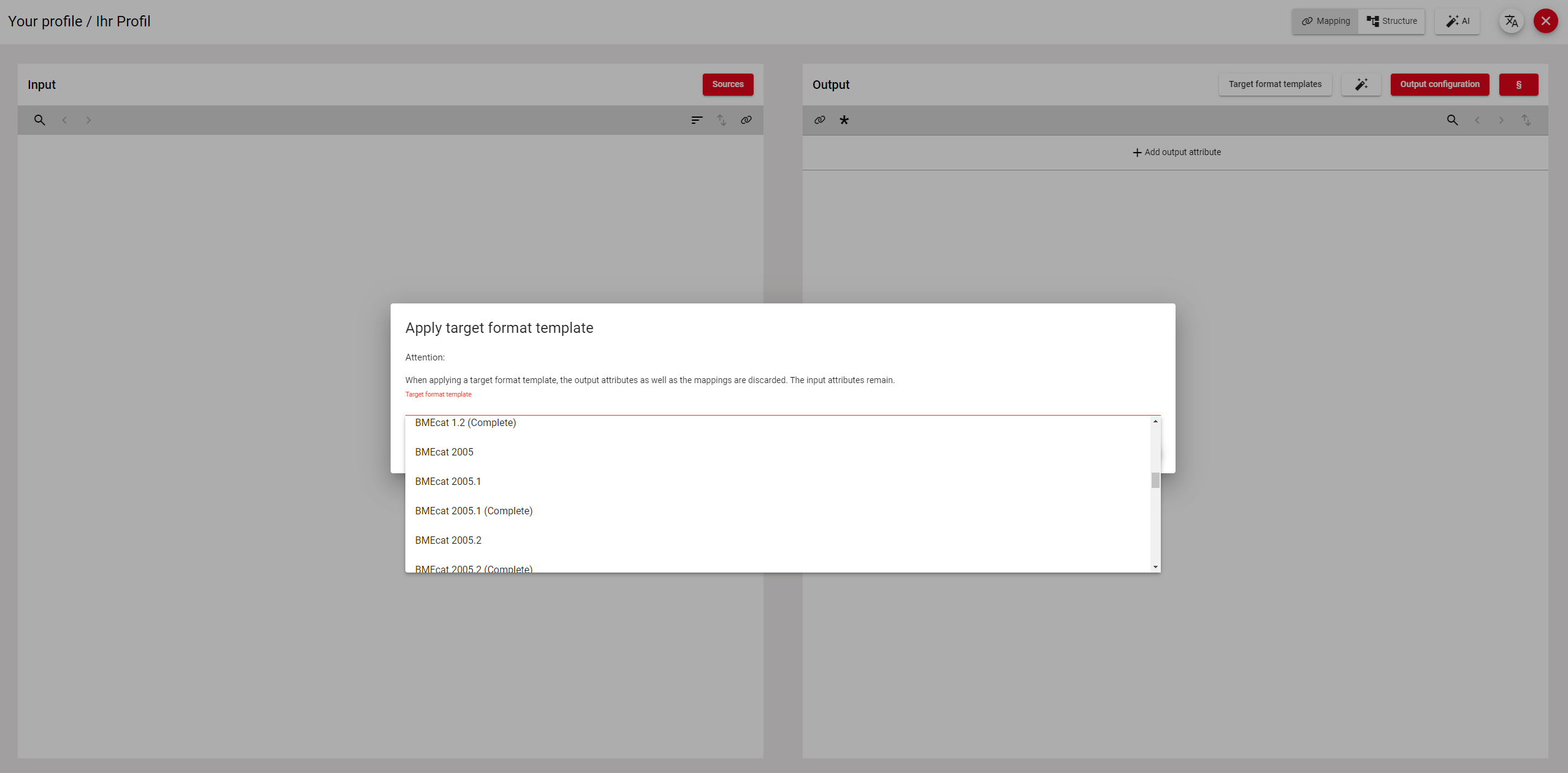This screenshot has width=1568, height=773.
Task: Switch to the Mapping view
Action: (1326, 21)
